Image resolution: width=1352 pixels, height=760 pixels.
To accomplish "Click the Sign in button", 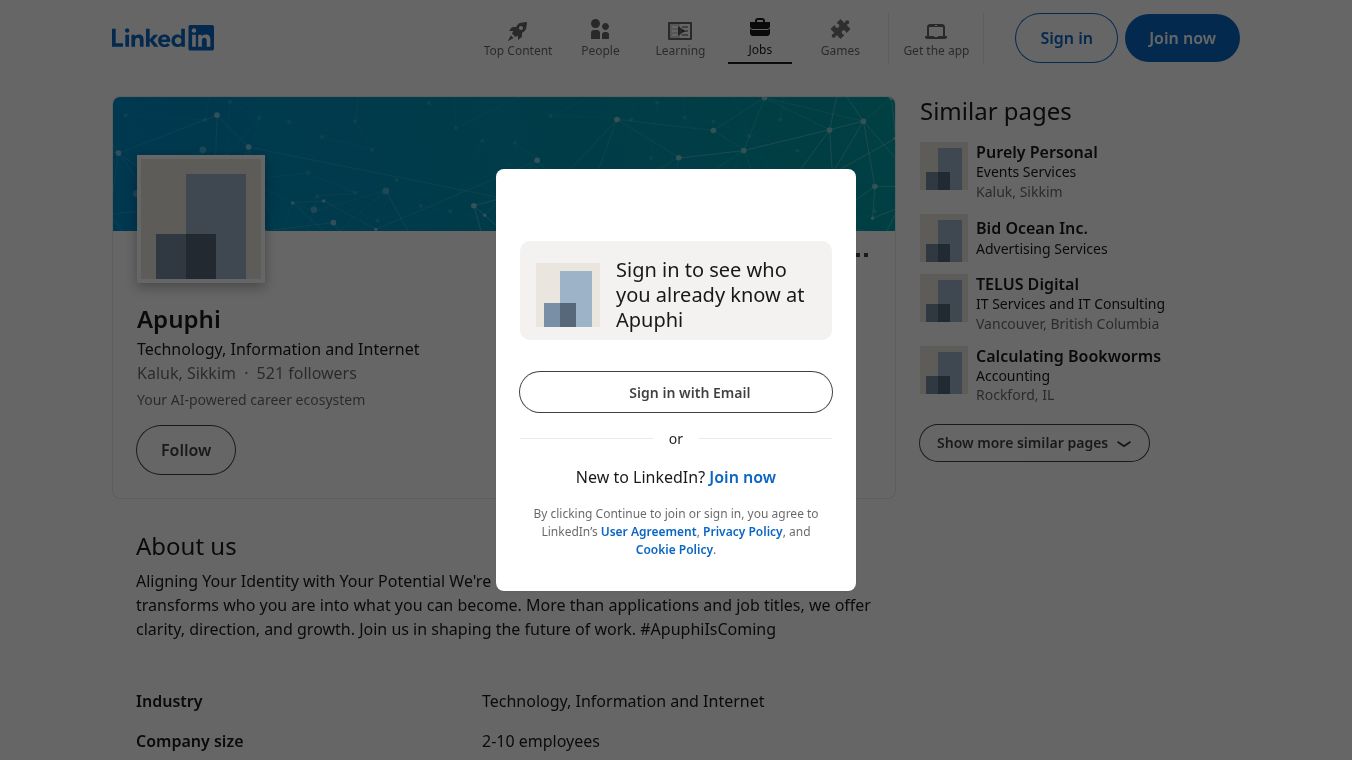I will tap(1066, 38).
